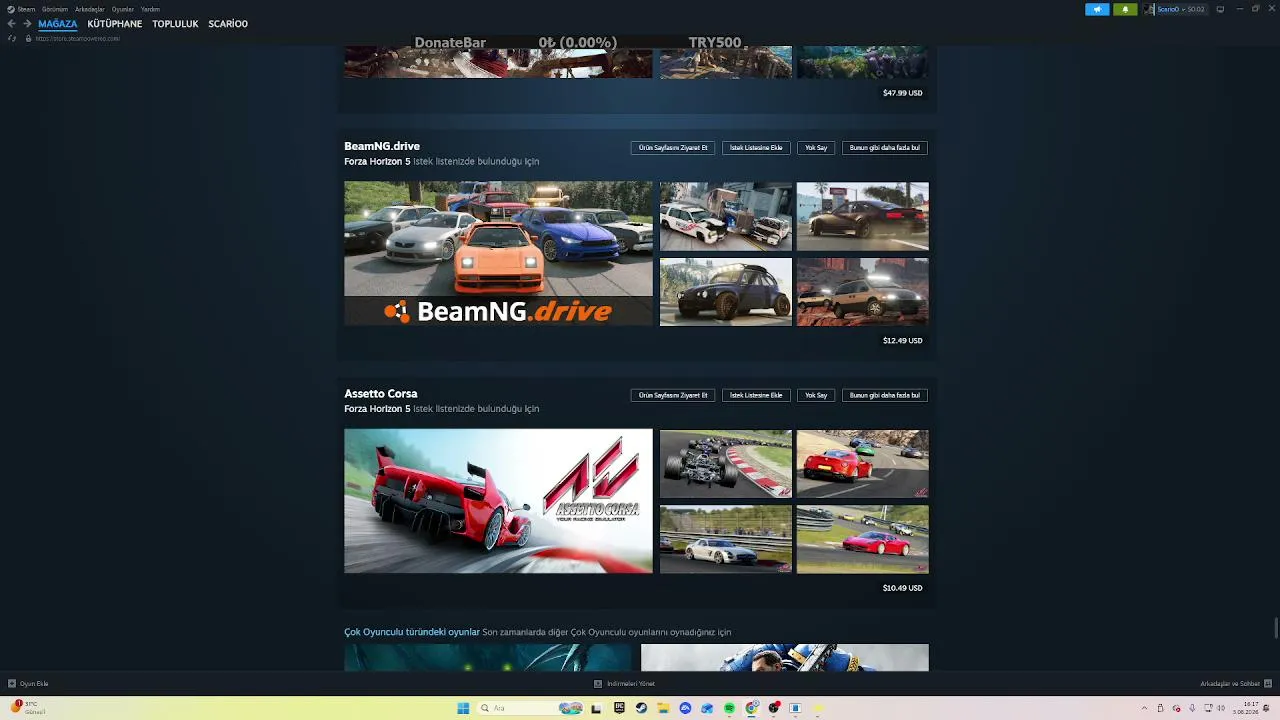Open the Görünüm menu
The width and height of the screenshot is (1280, 720).
pos(55,9)
